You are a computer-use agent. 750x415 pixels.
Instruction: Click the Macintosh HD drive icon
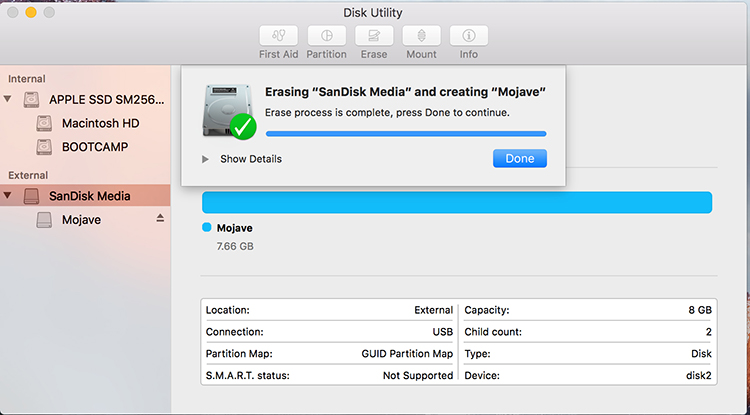click(45, 124)
